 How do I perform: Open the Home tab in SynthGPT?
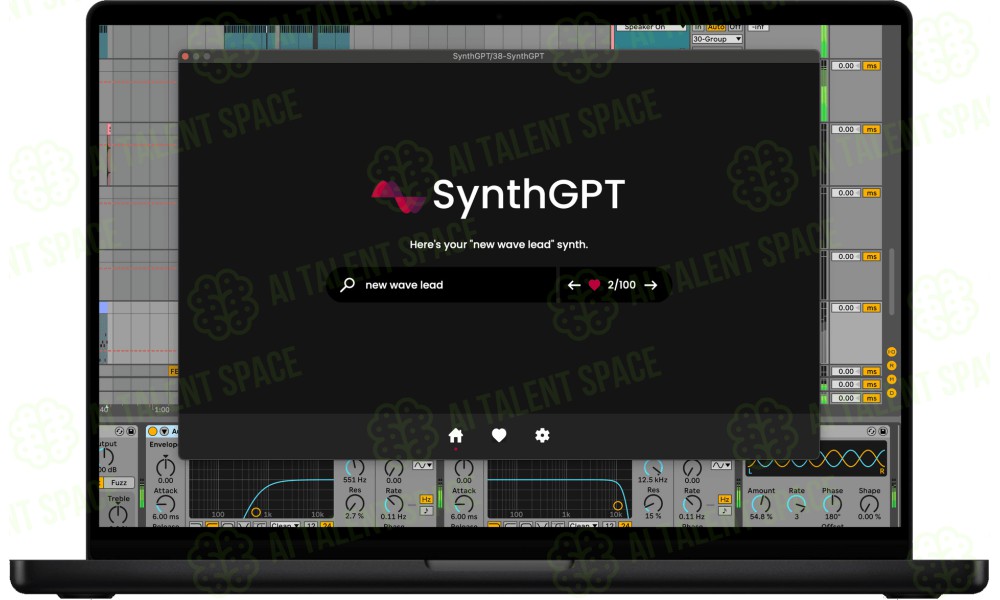[455, 435]
